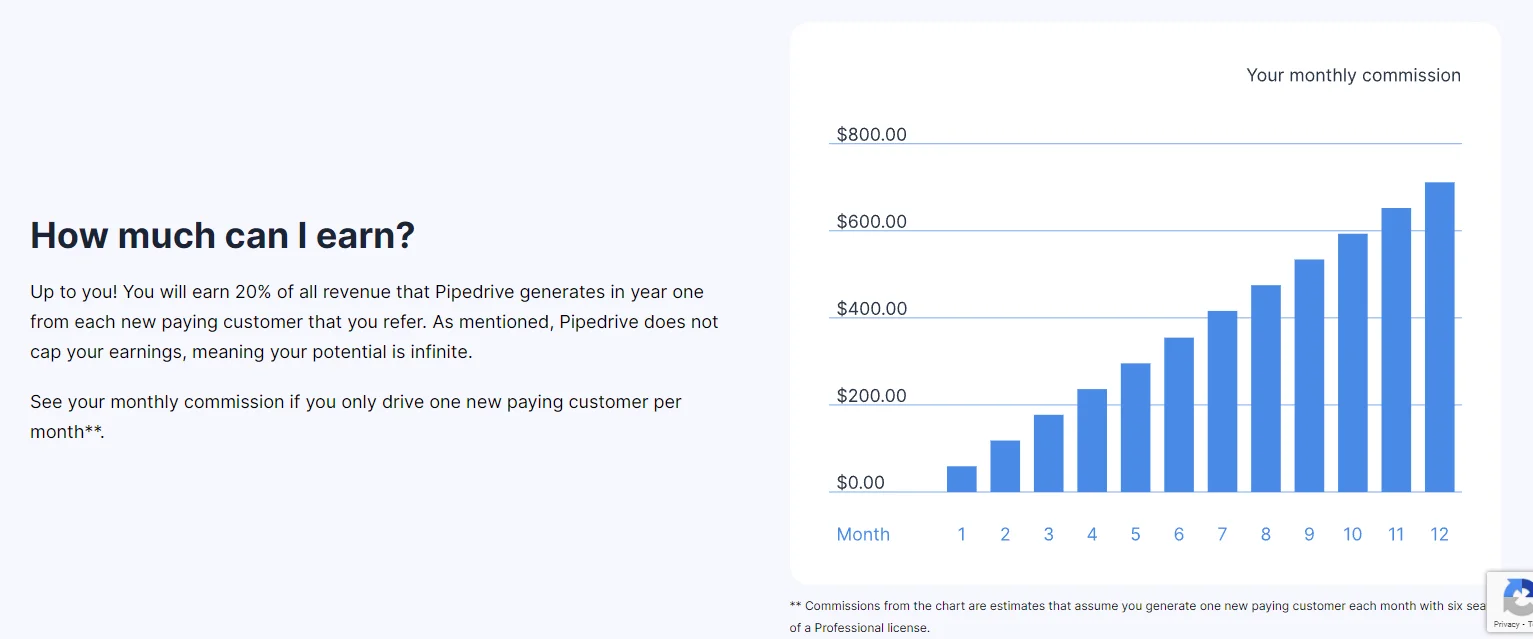Click the $800.00 axis label
This screenshot has height=639, width=1533.
point(872,134)
